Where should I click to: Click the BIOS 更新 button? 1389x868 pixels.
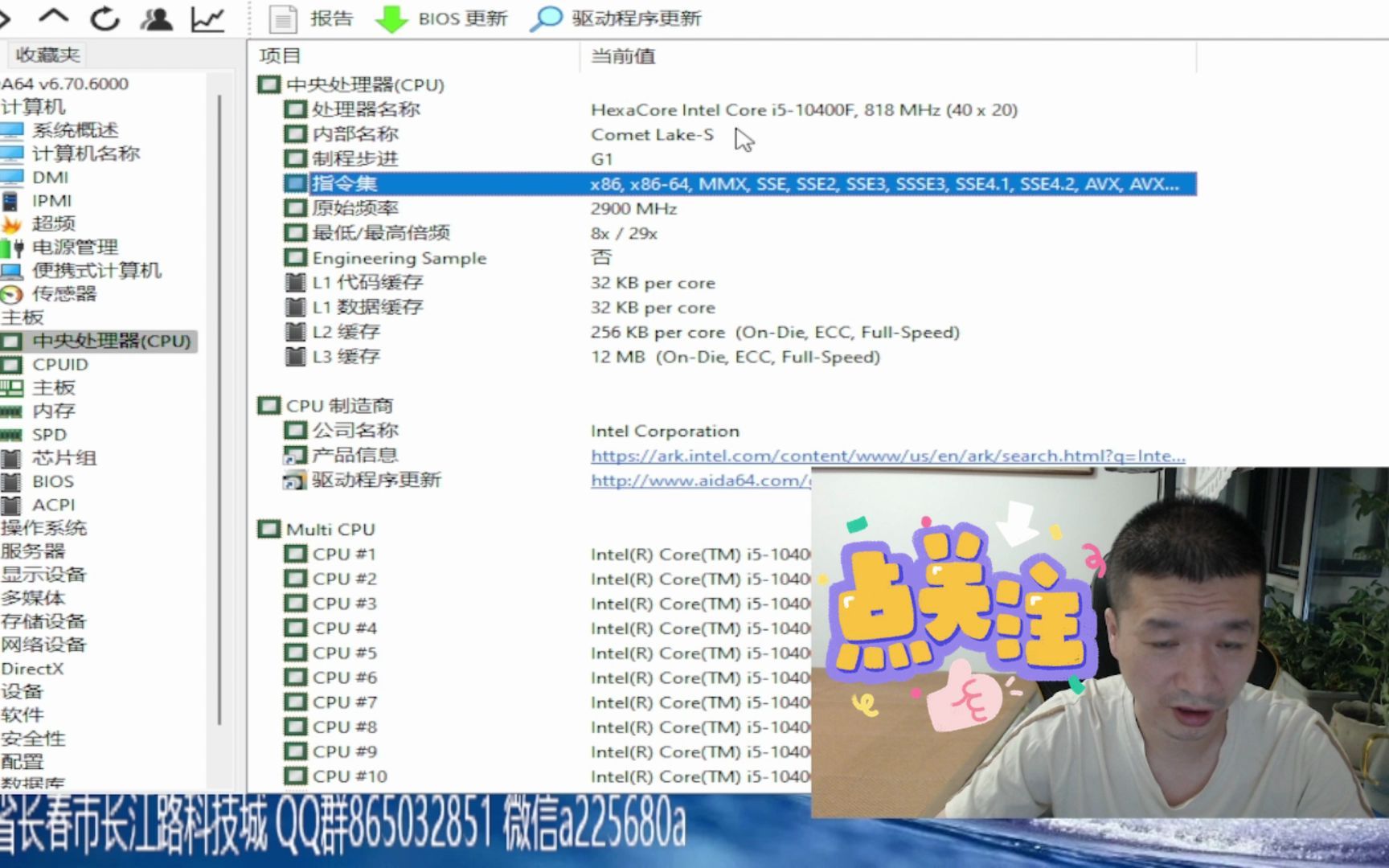click(441, 18)
